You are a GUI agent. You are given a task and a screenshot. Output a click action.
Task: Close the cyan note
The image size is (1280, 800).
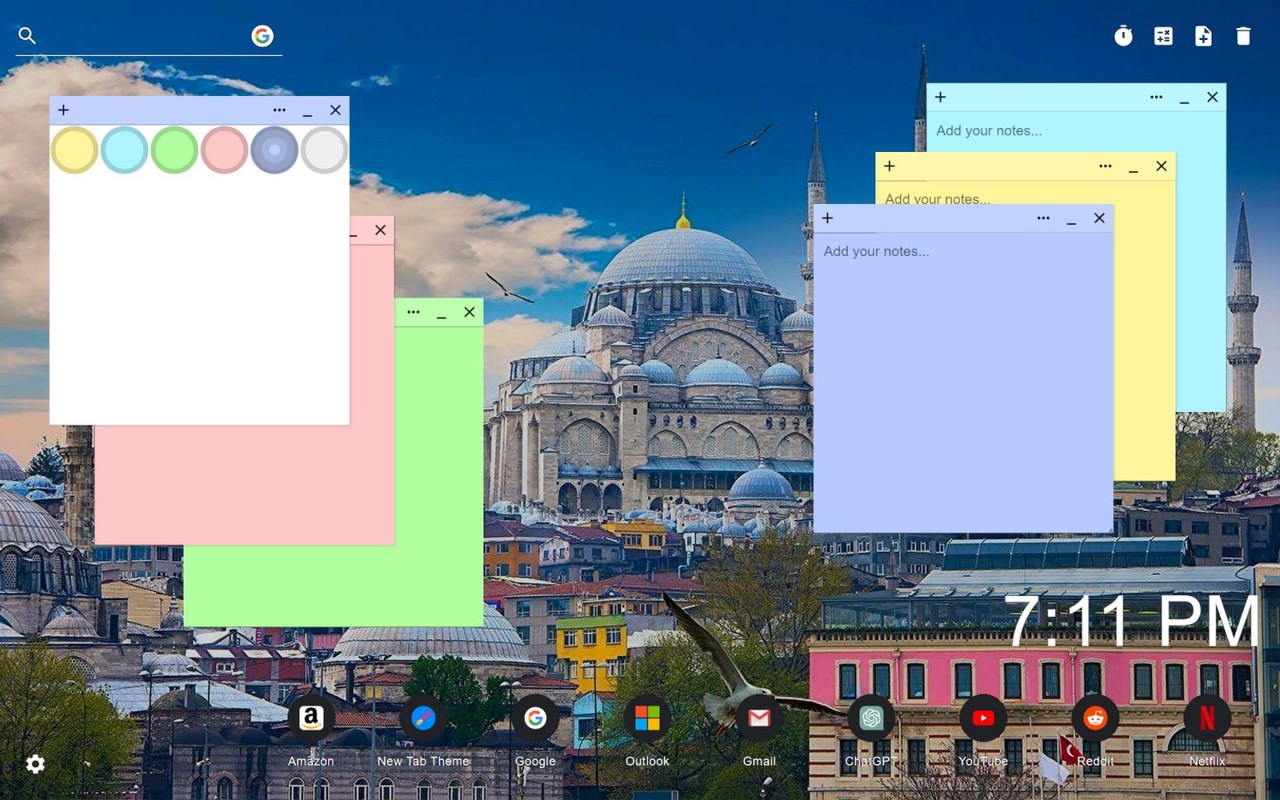[x=1212, y=97]
